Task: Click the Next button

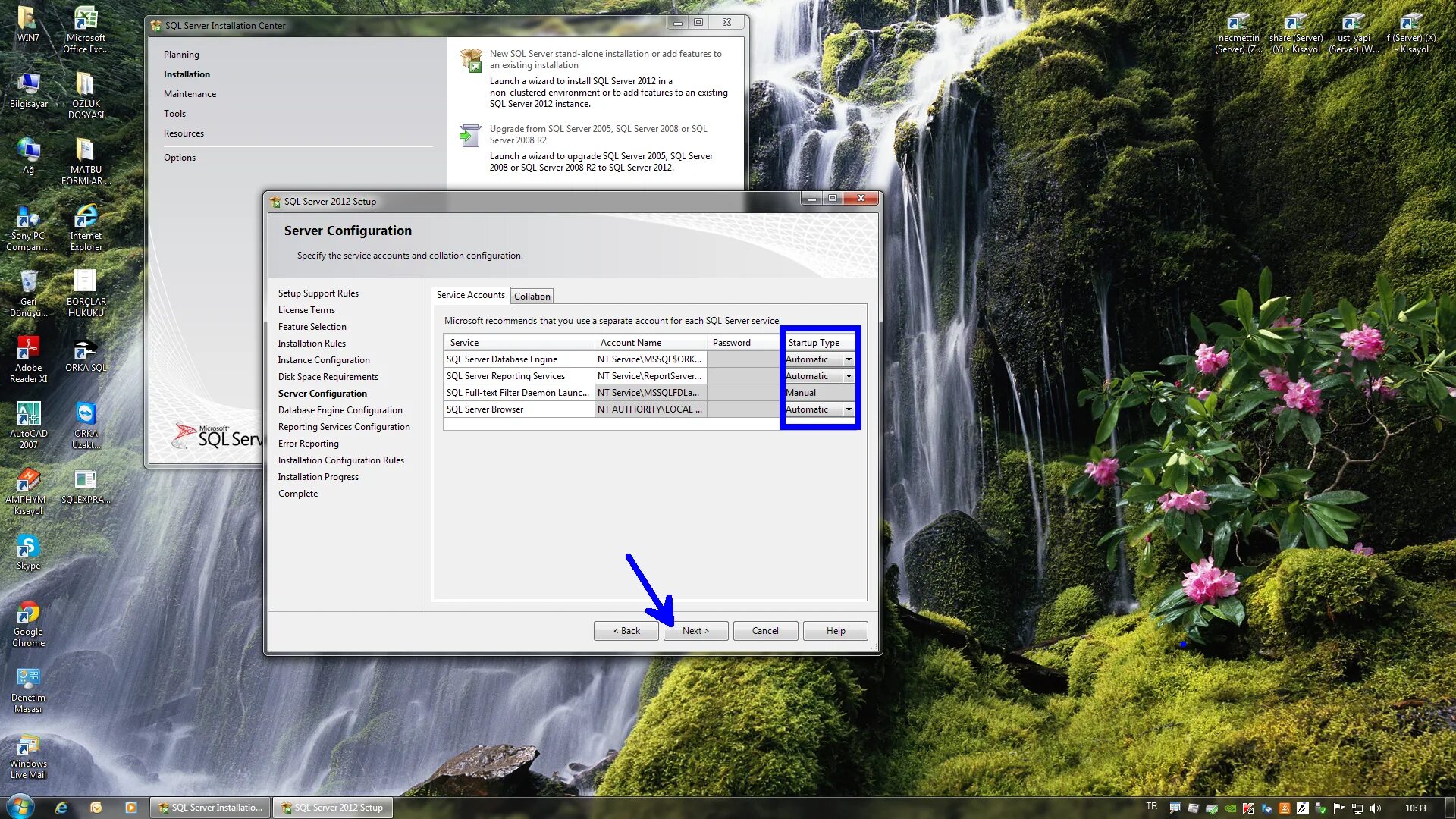Action: (695, 631)
